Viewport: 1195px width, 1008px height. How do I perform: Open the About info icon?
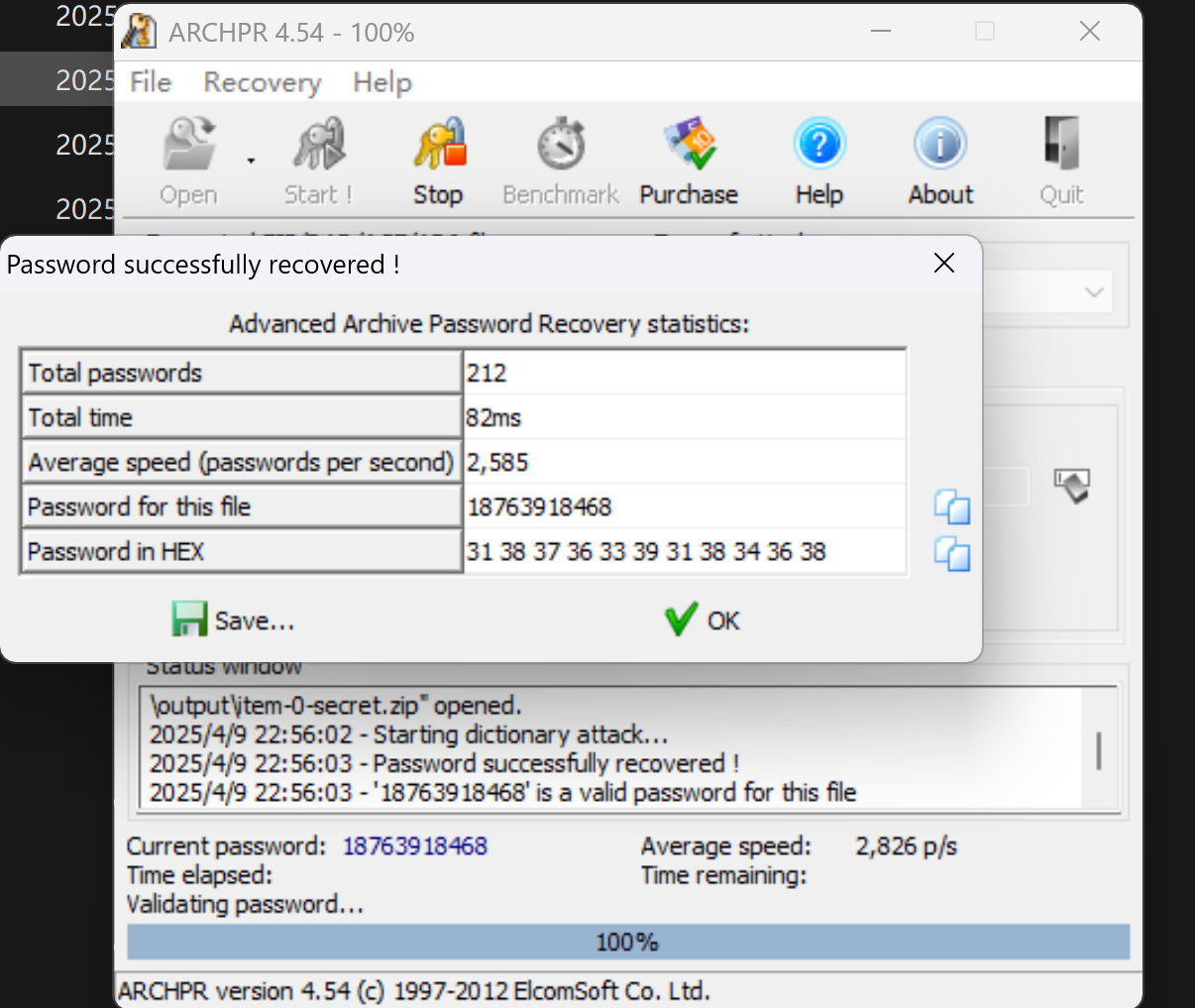(940, 145)
